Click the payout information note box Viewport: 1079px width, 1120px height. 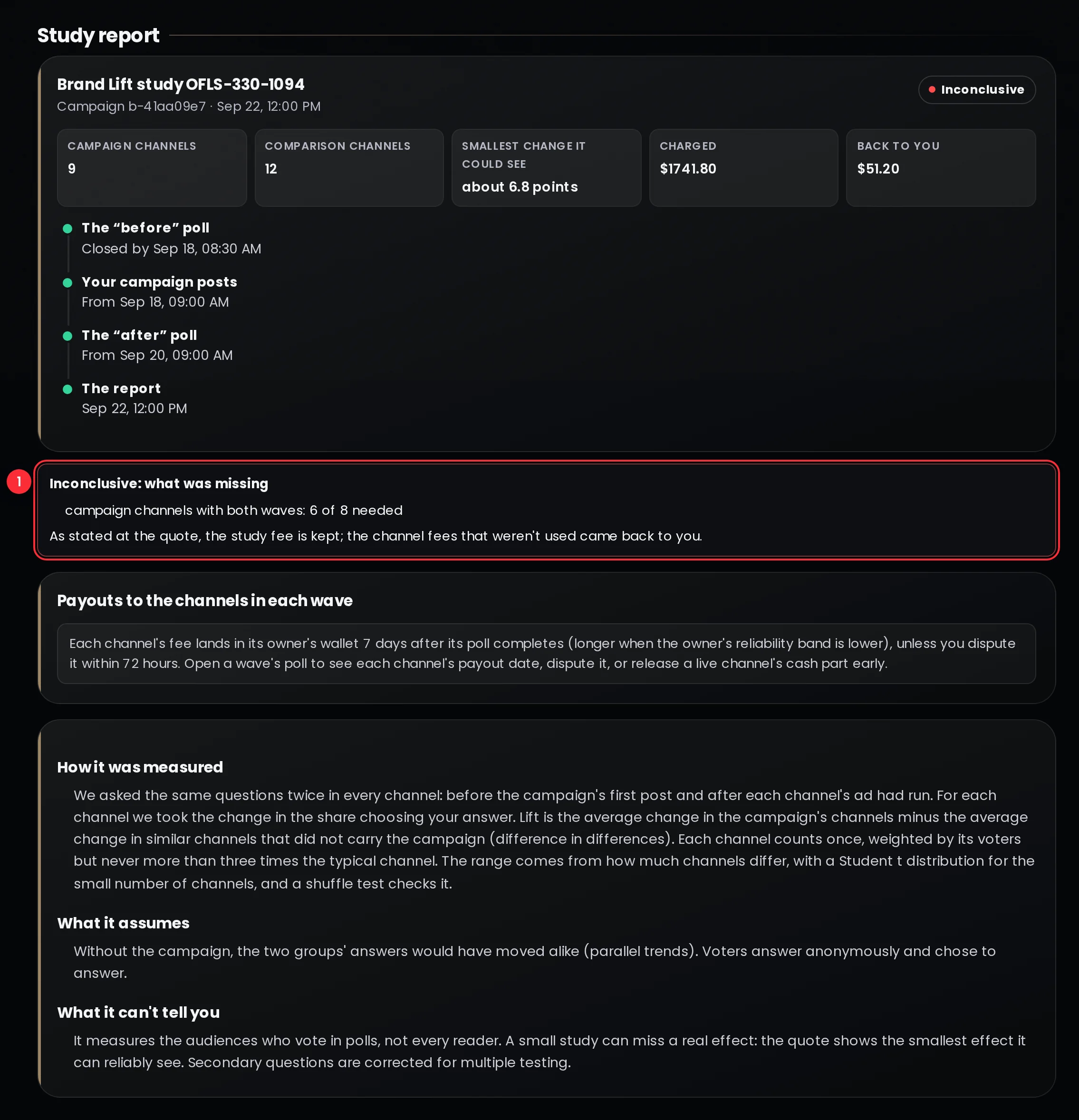point(546,653)
